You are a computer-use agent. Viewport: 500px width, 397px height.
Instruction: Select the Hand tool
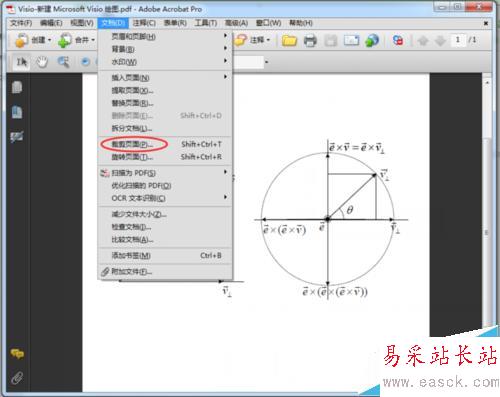click(x=42, y=62)
